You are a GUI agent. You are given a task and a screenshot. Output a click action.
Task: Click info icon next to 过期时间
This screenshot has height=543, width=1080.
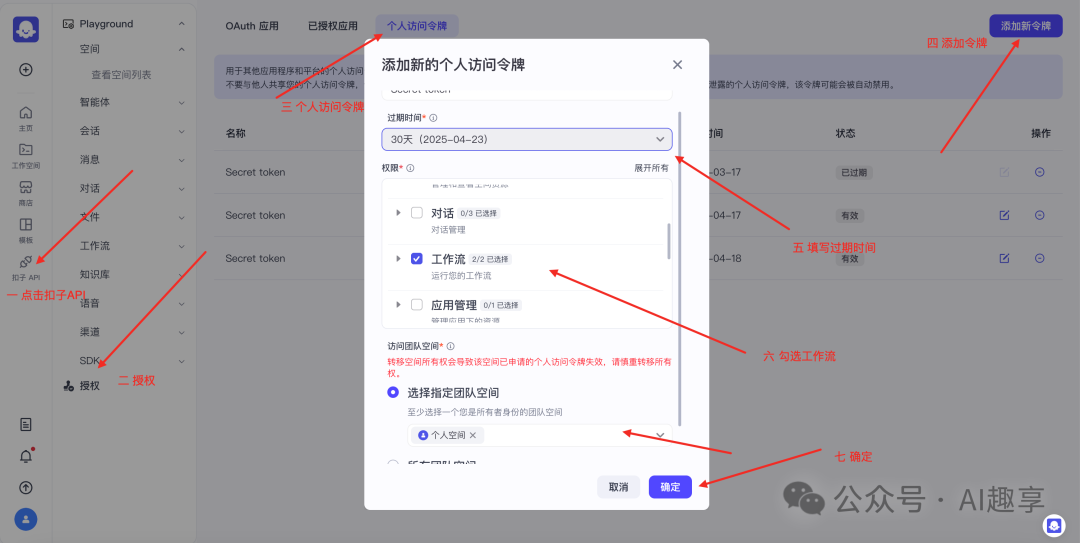433,118
